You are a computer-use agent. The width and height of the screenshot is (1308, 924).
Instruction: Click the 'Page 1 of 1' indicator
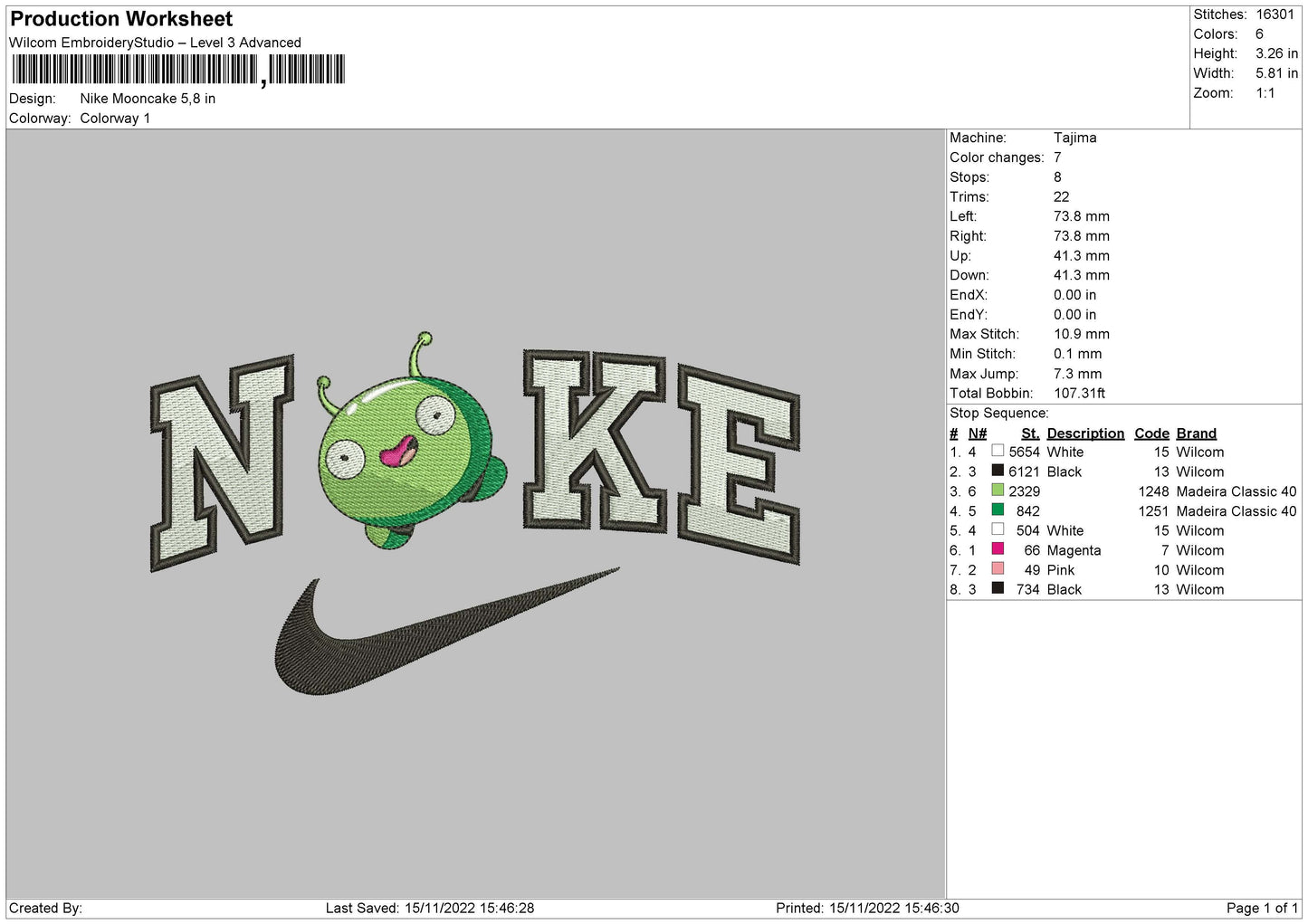point(1262,908)
